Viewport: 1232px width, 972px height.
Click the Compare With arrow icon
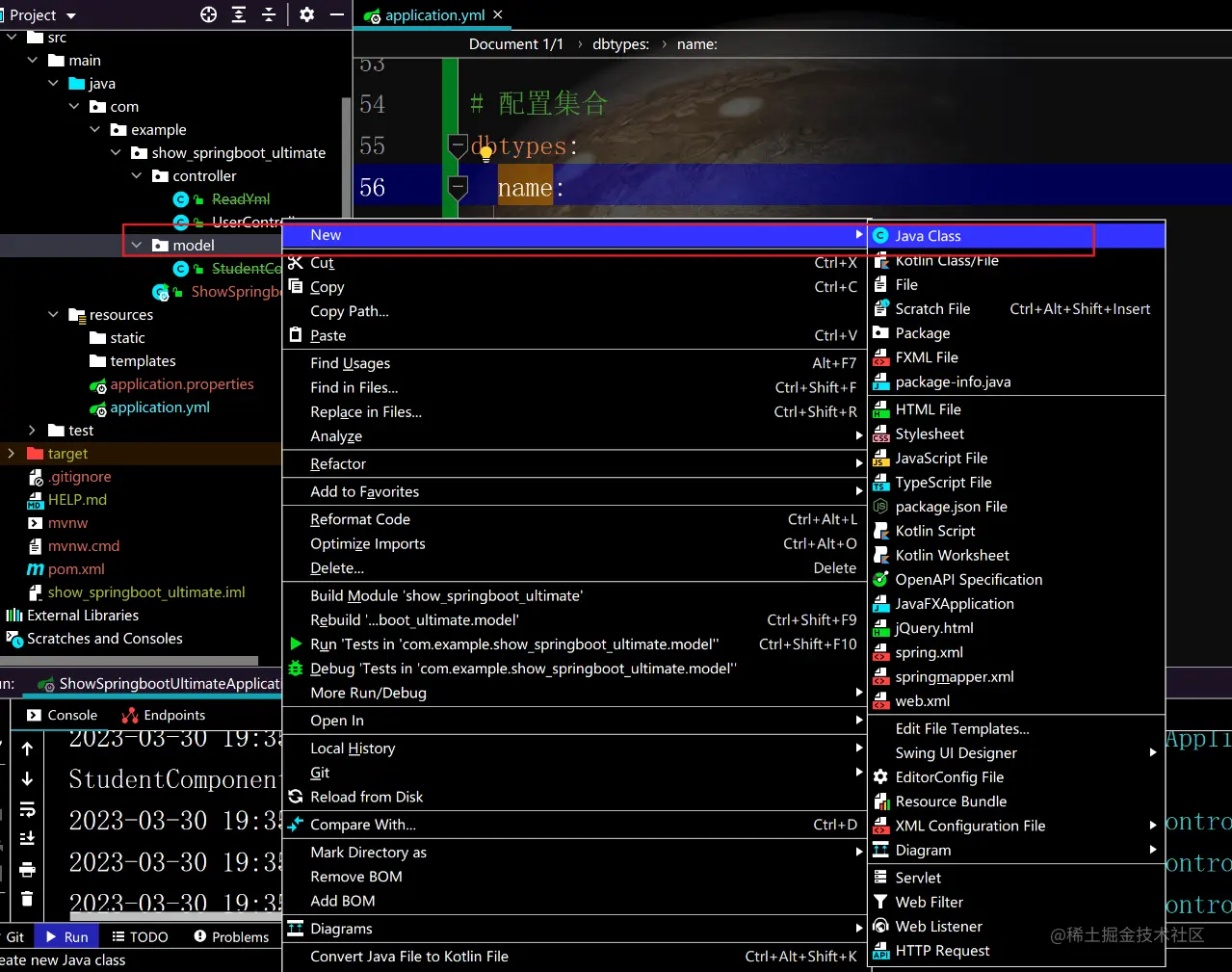click(x=296, y=825)
